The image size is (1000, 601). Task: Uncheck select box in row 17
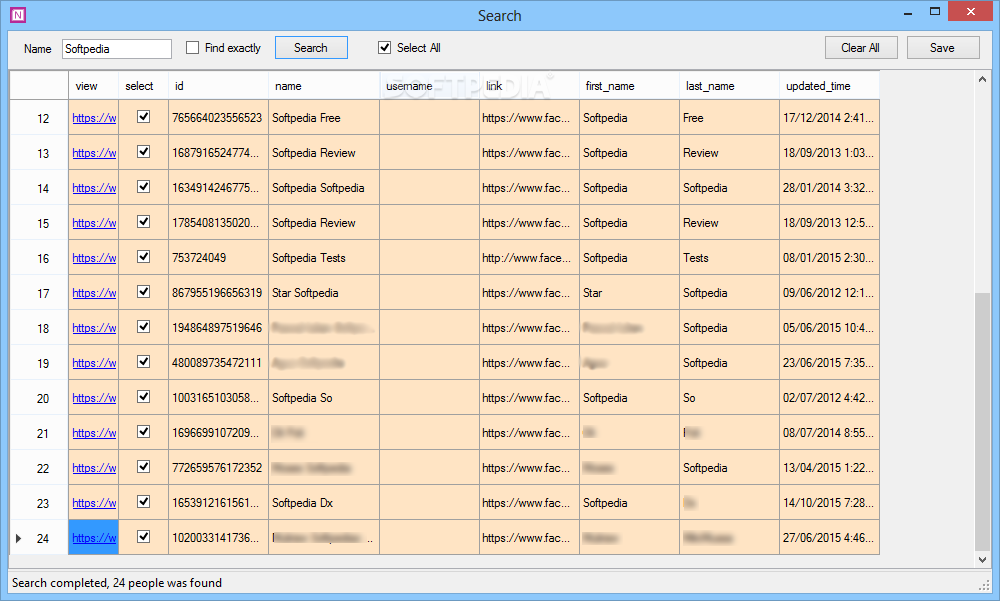pos(143,292)
